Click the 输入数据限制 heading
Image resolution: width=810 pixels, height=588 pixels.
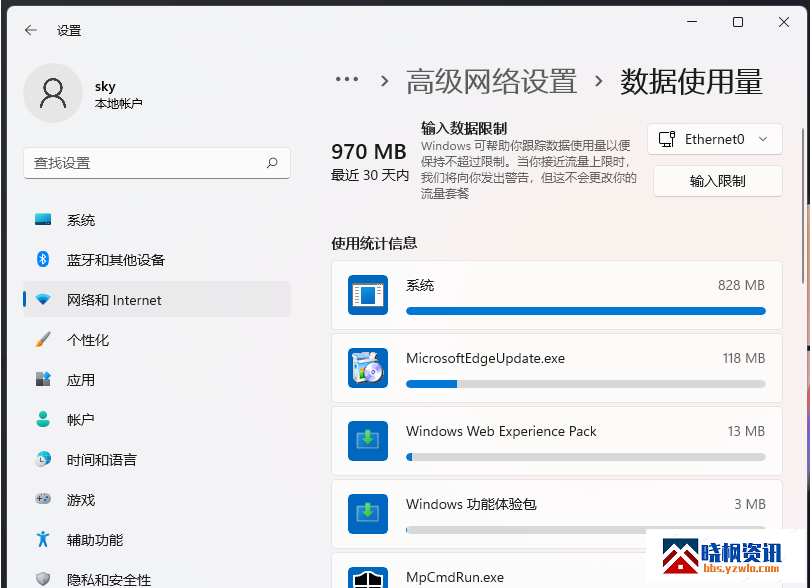coord(464,128)
